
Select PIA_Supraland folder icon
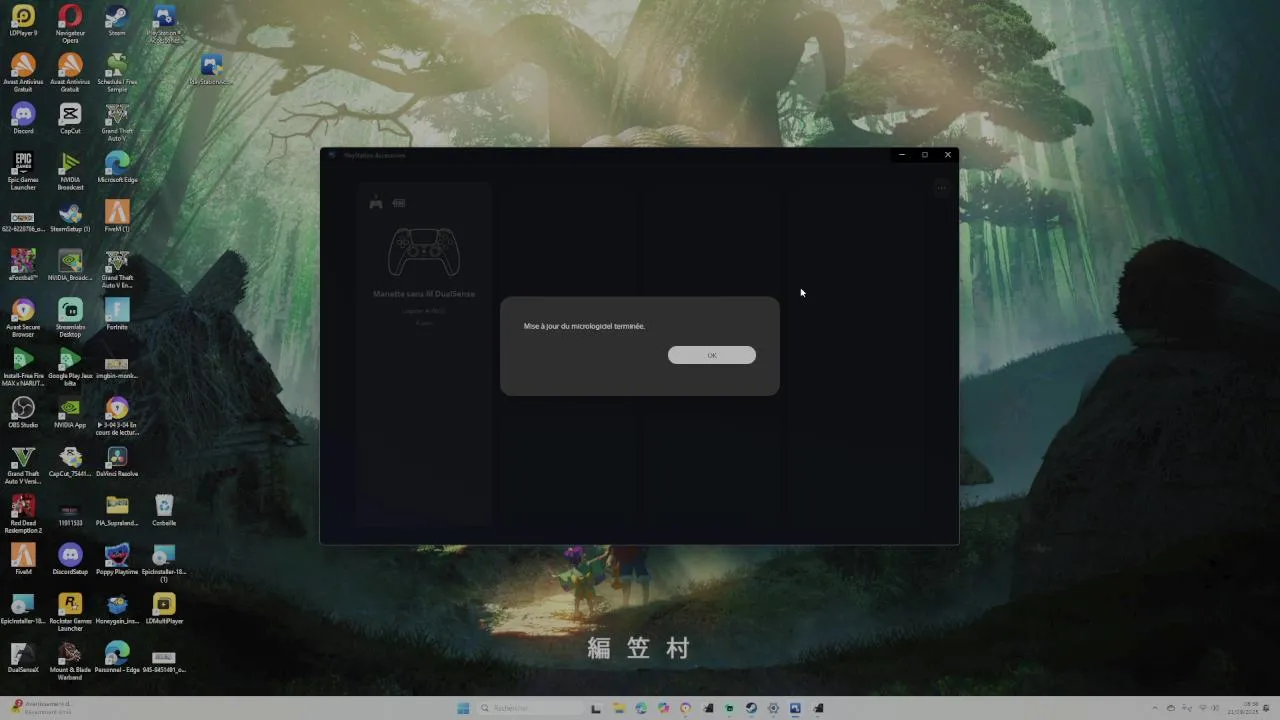pyautogui.click(x=117, y=511)
